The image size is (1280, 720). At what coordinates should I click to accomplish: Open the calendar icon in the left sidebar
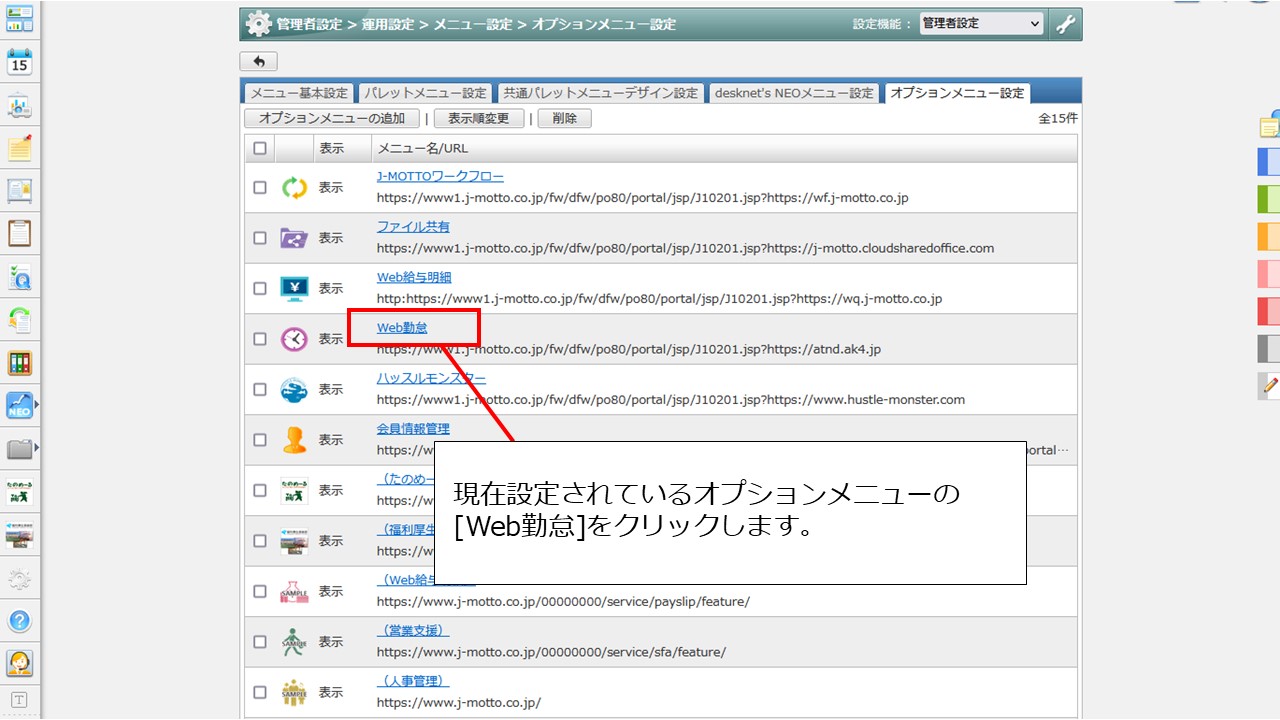coord(20,62)
